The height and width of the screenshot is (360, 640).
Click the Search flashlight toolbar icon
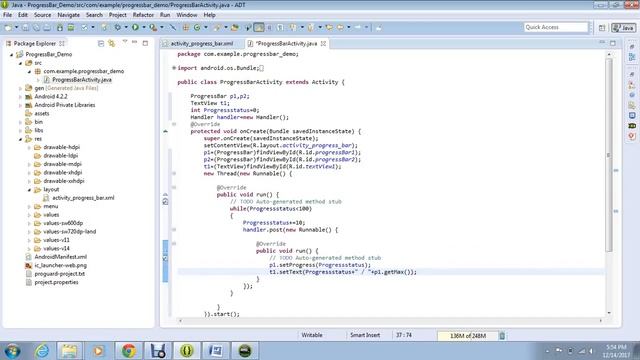(217, 27)
